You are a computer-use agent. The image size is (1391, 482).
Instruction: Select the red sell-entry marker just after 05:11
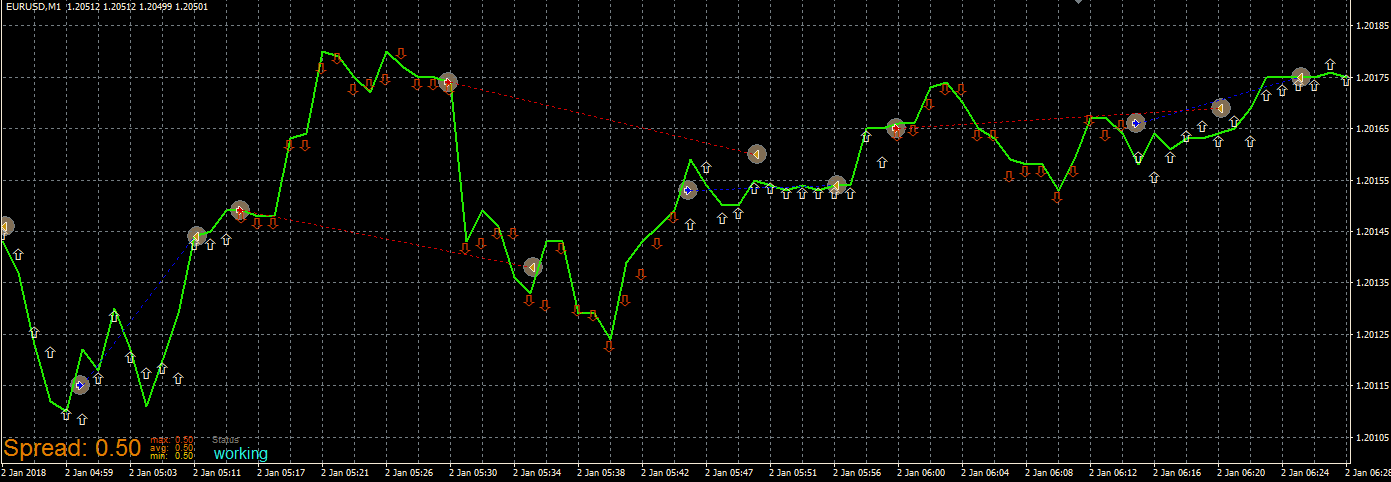click(240, 210)
